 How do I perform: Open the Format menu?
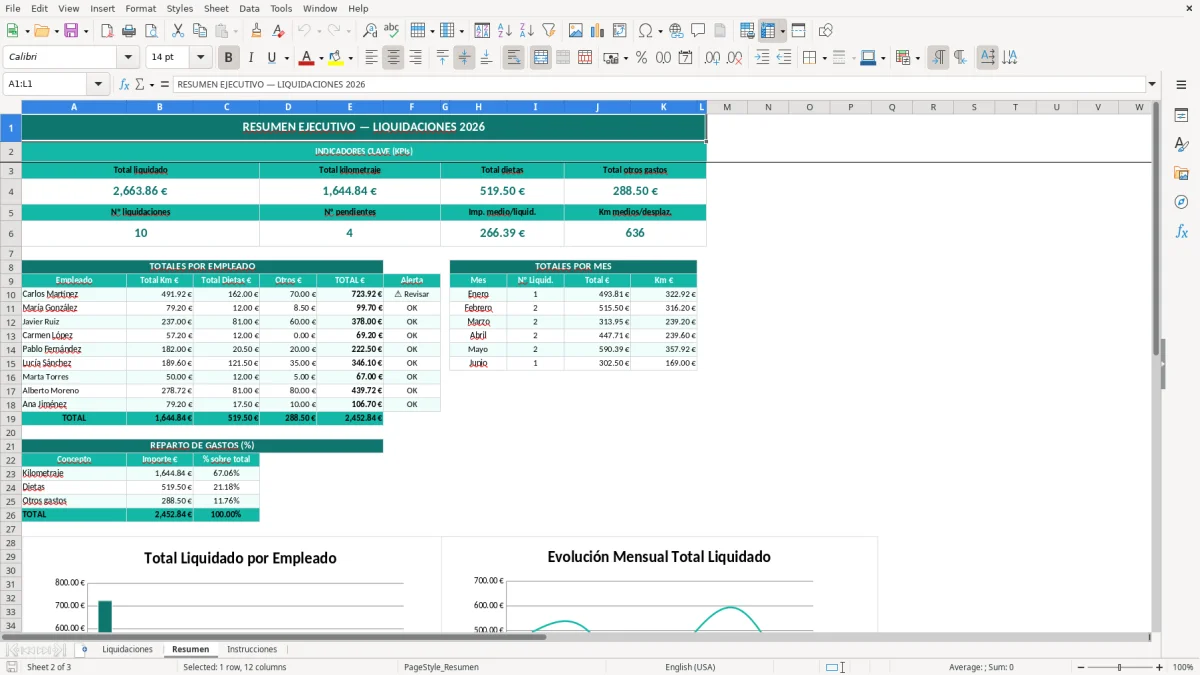tap(140, 8)
